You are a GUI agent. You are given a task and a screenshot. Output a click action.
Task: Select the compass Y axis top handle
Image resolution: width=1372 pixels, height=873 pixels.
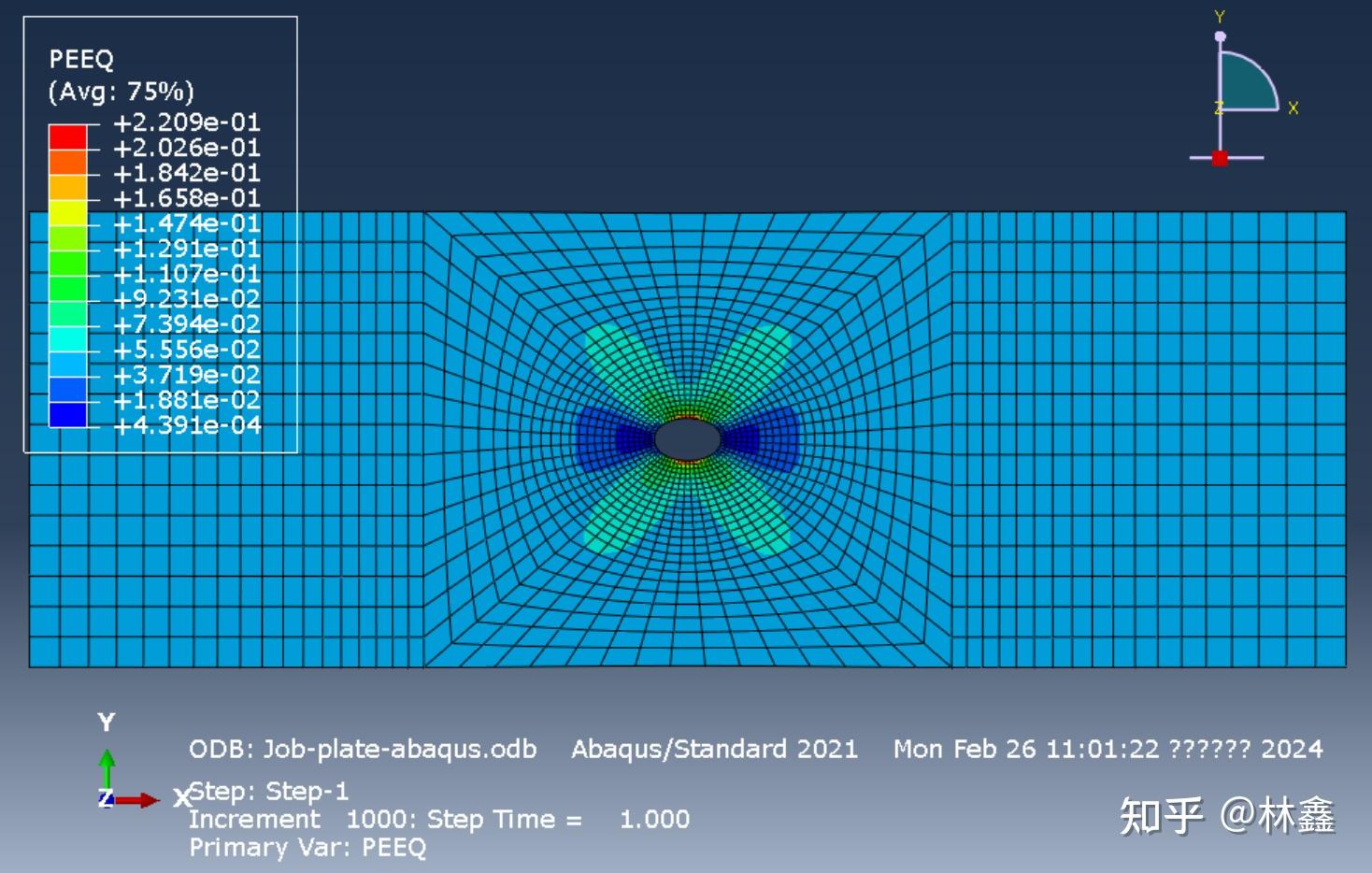[x=1220, y=36]
